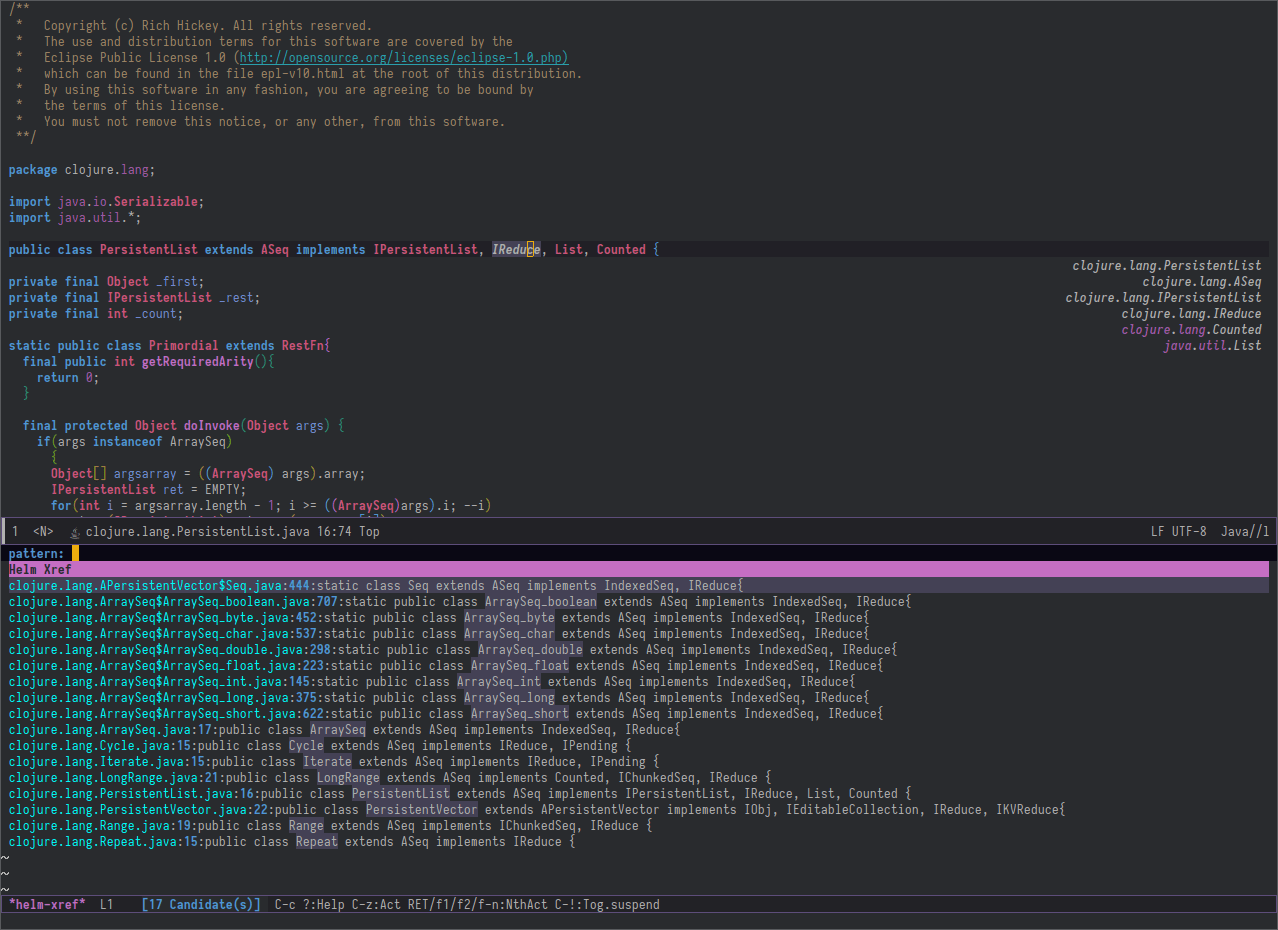Click the *helm-xref* buffer name

(x=46, y=904)
